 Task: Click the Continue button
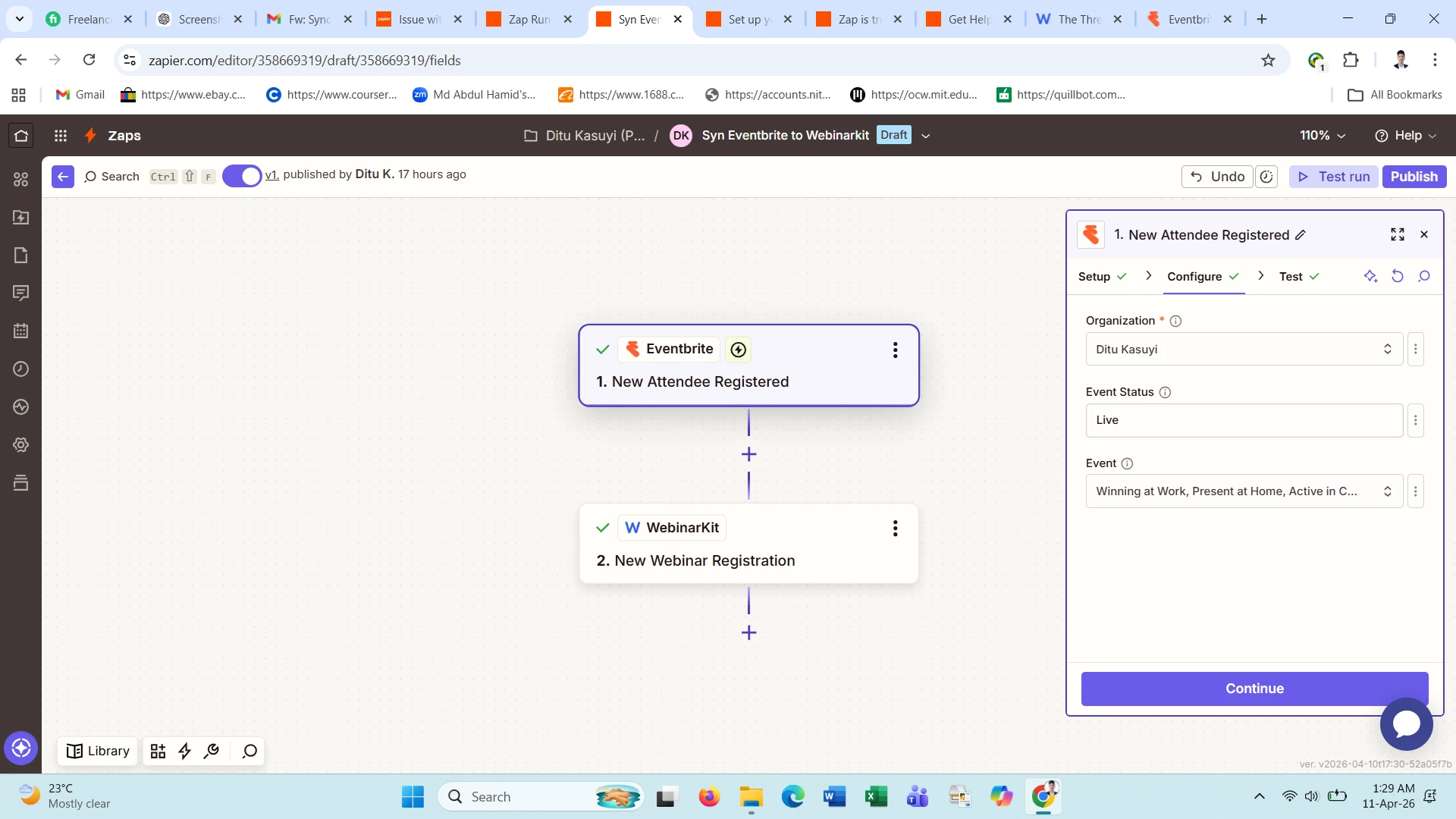click(x=1254, y=689)
